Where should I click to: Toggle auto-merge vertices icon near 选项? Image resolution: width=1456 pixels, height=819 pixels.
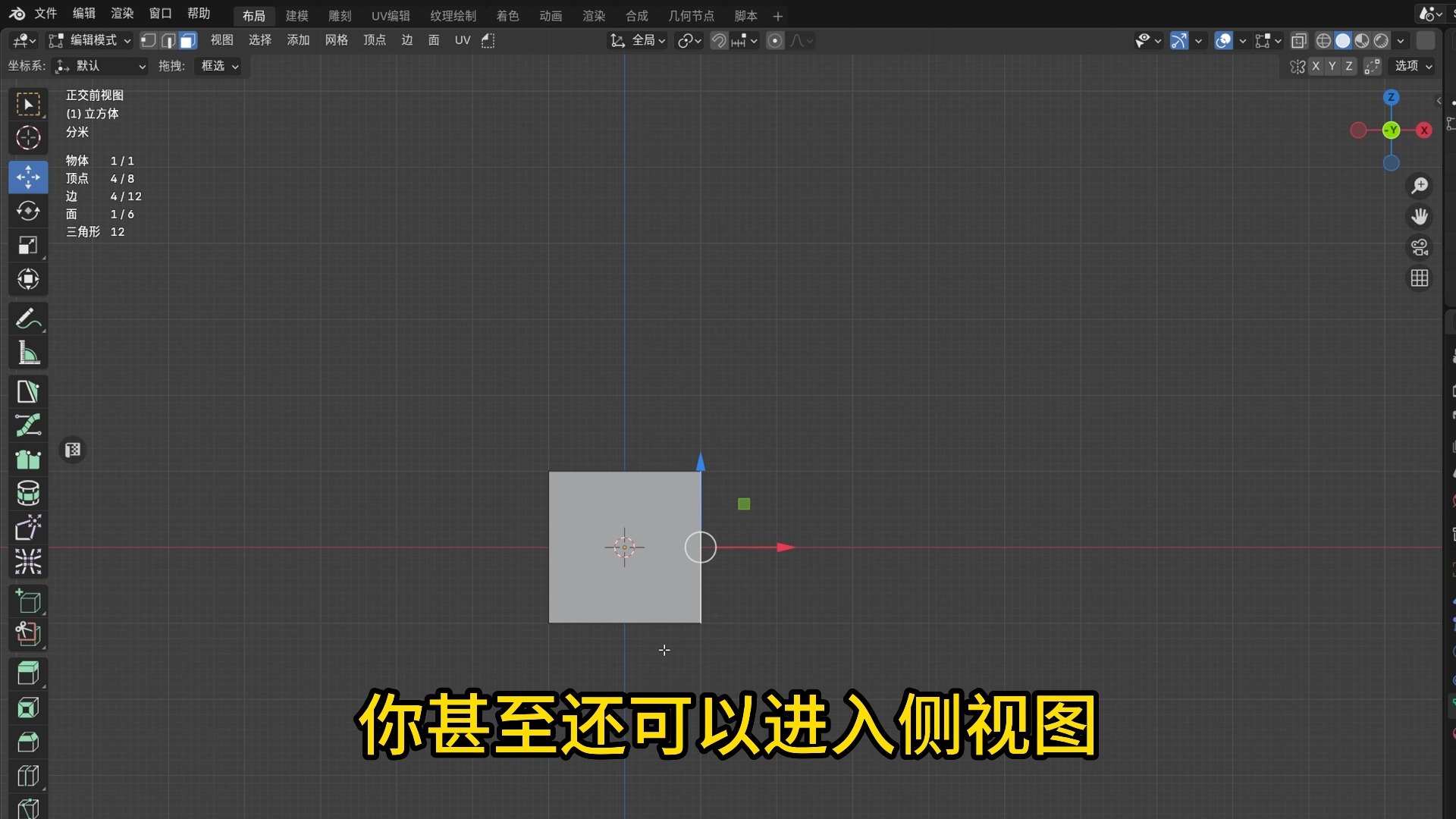pos(1373,66)
